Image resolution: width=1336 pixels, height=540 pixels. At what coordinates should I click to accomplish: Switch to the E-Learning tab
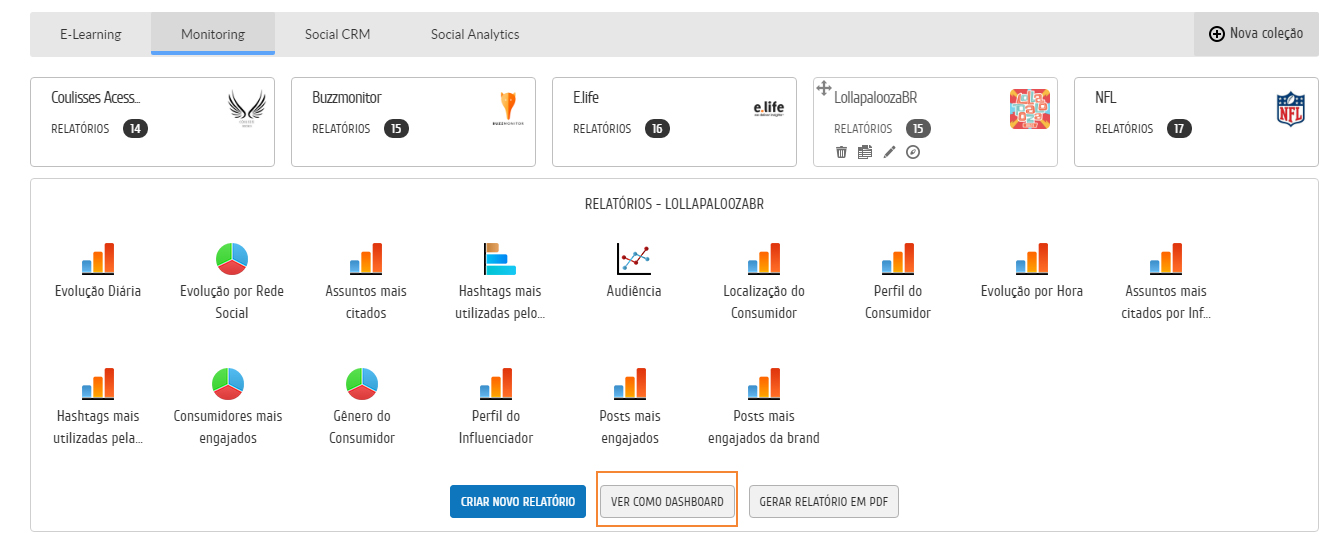(91, 34)
